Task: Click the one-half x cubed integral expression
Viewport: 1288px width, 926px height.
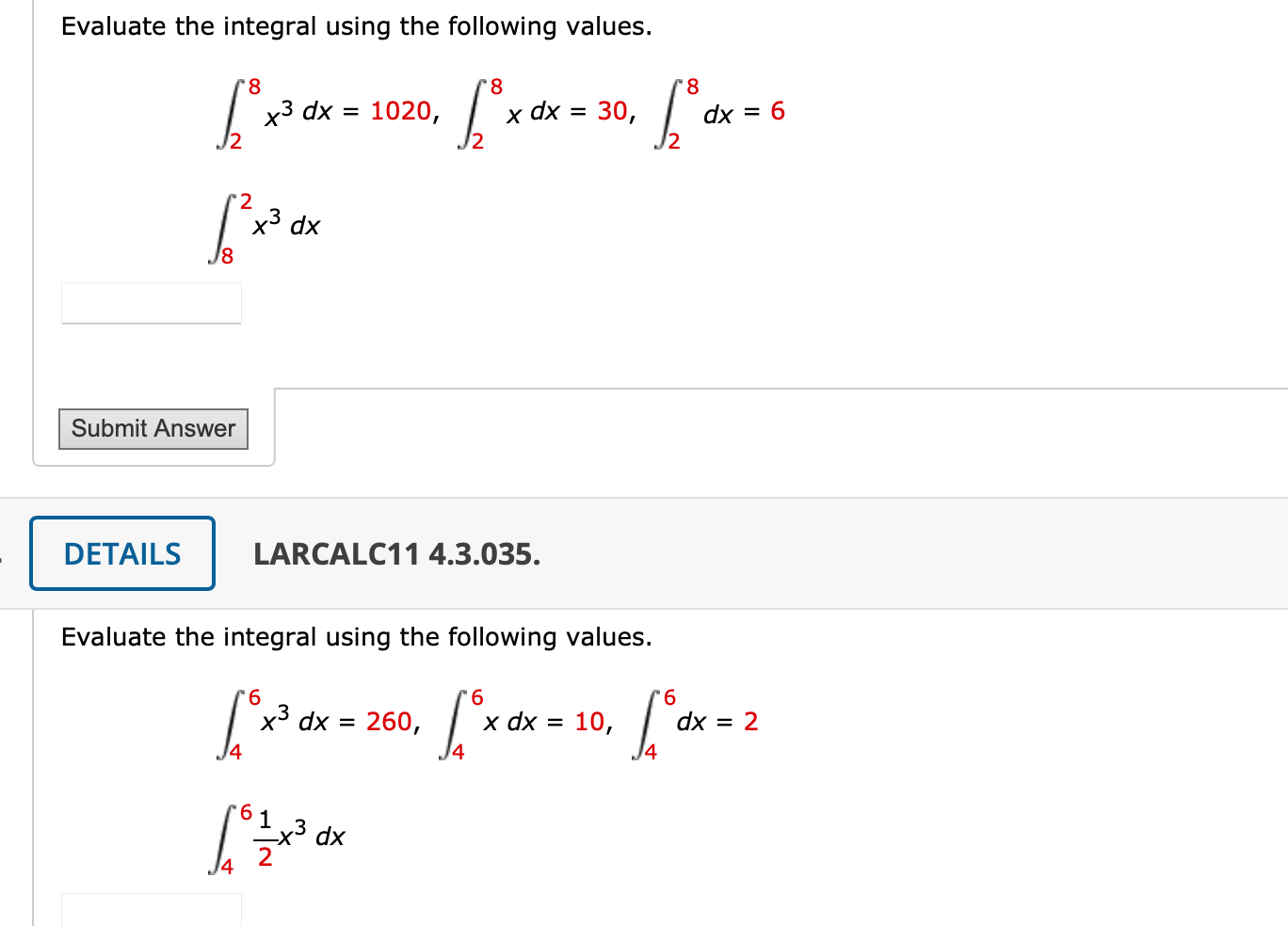Action: click(x=280, y=836)
